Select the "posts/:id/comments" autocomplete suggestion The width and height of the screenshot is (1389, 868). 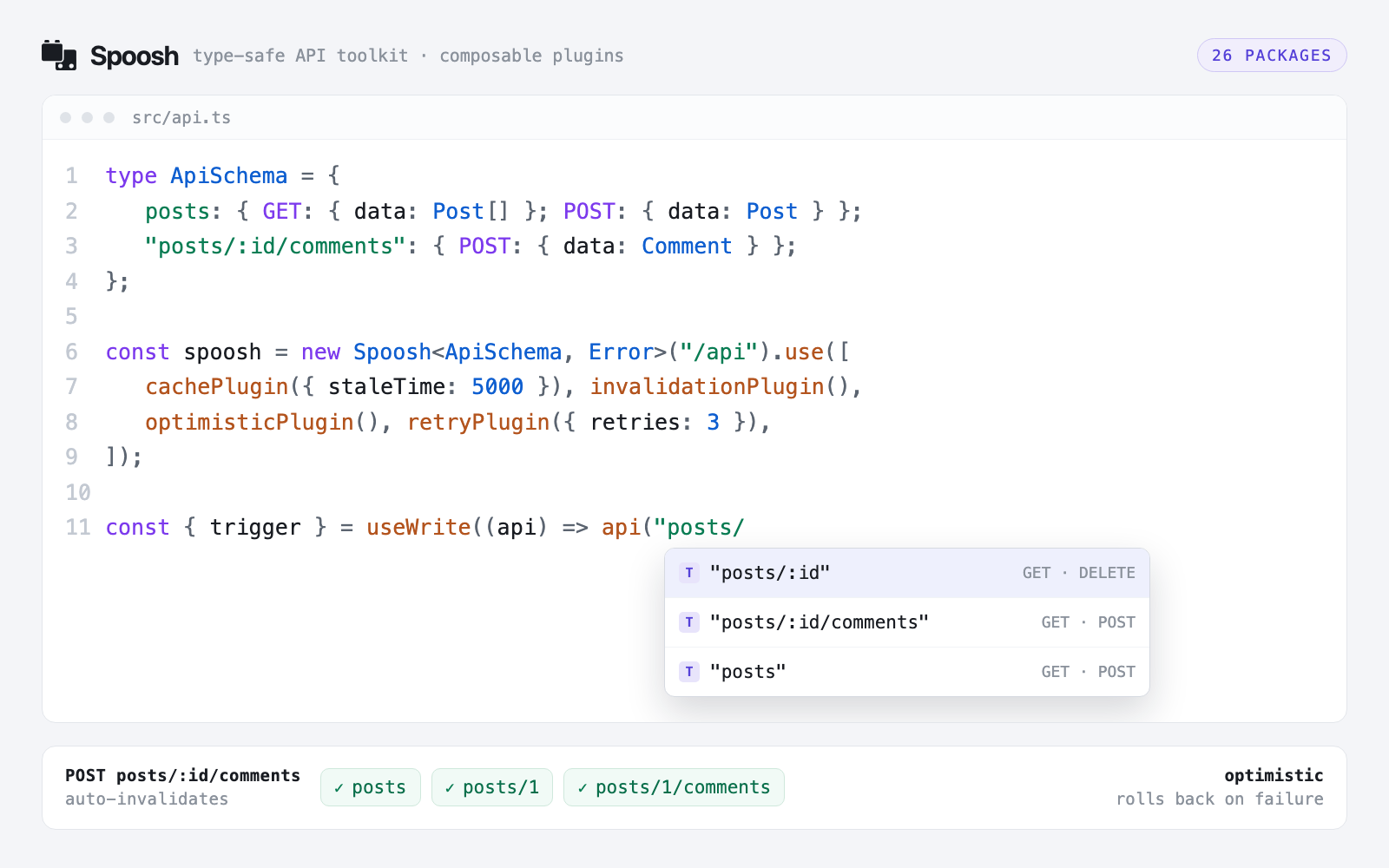(x=907, y=622)
